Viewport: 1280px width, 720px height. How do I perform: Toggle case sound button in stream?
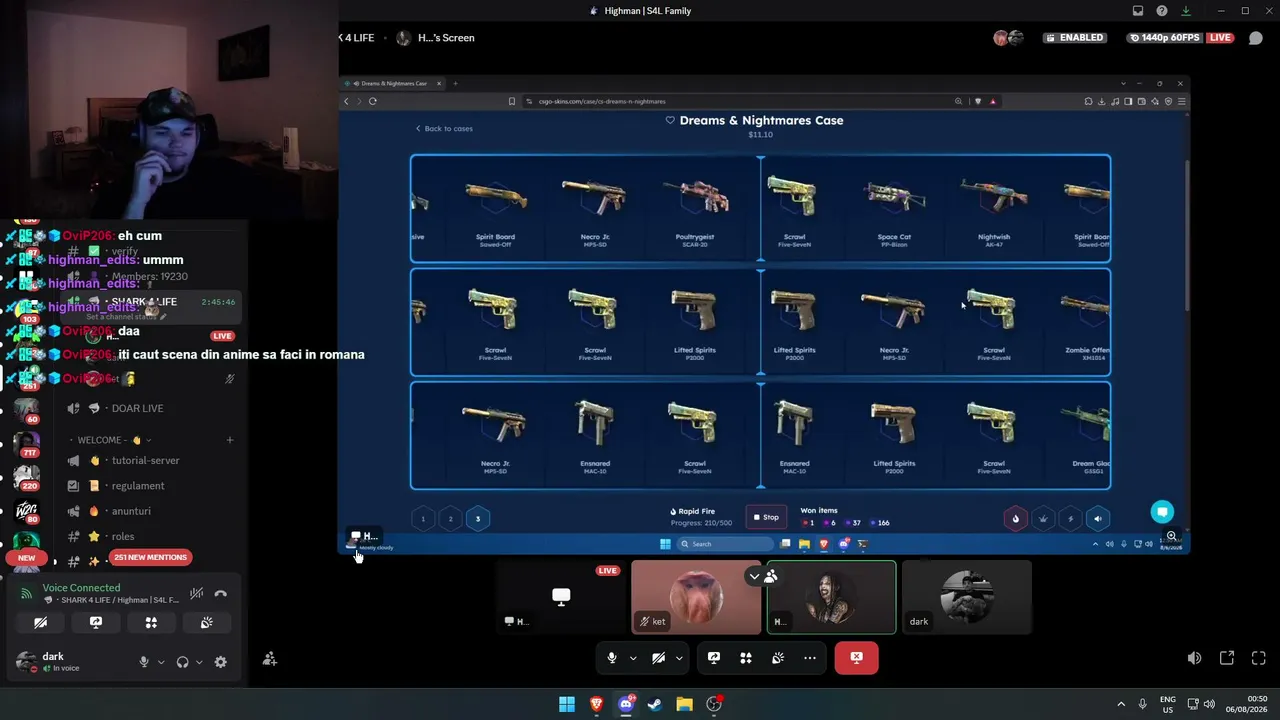click(x=1098, y=518)
